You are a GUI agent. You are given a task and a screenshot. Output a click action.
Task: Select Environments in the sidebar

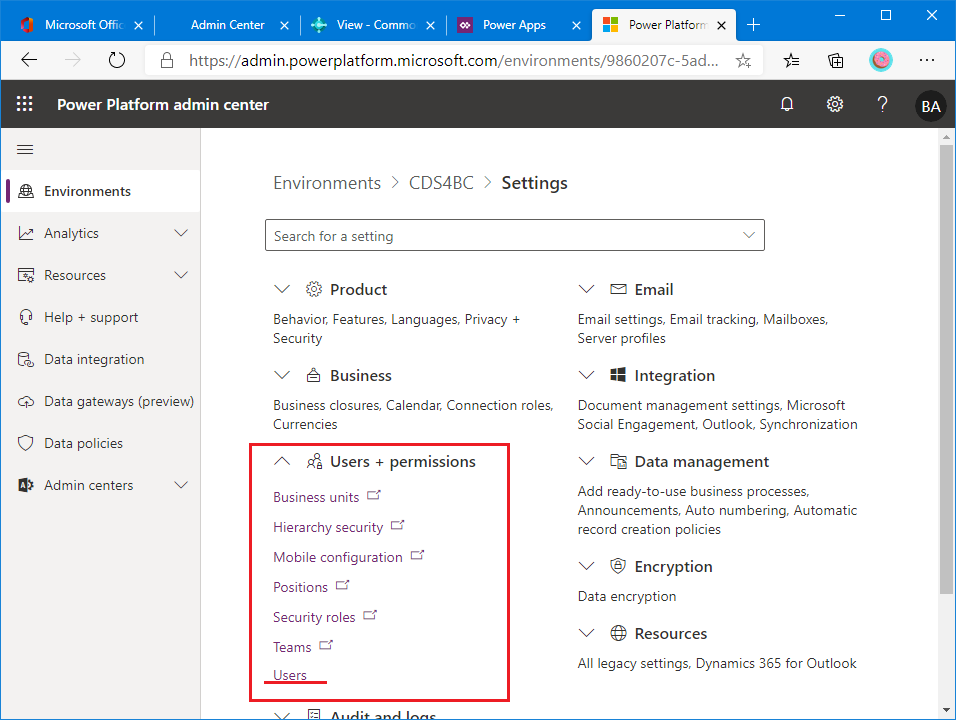pyautogui.click(x=101, y=191)
